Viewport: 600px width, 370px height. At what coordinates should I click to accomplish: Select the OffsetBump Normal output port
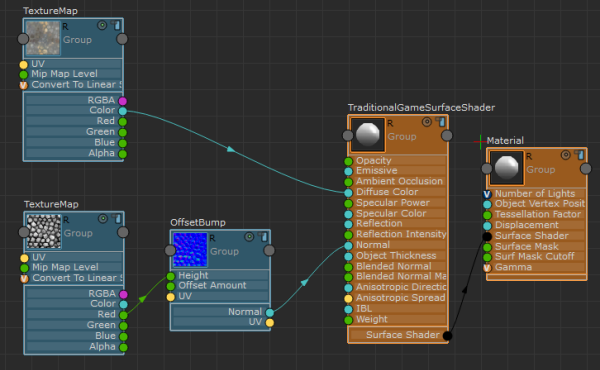pyautogui.click(x=270, y=313)
